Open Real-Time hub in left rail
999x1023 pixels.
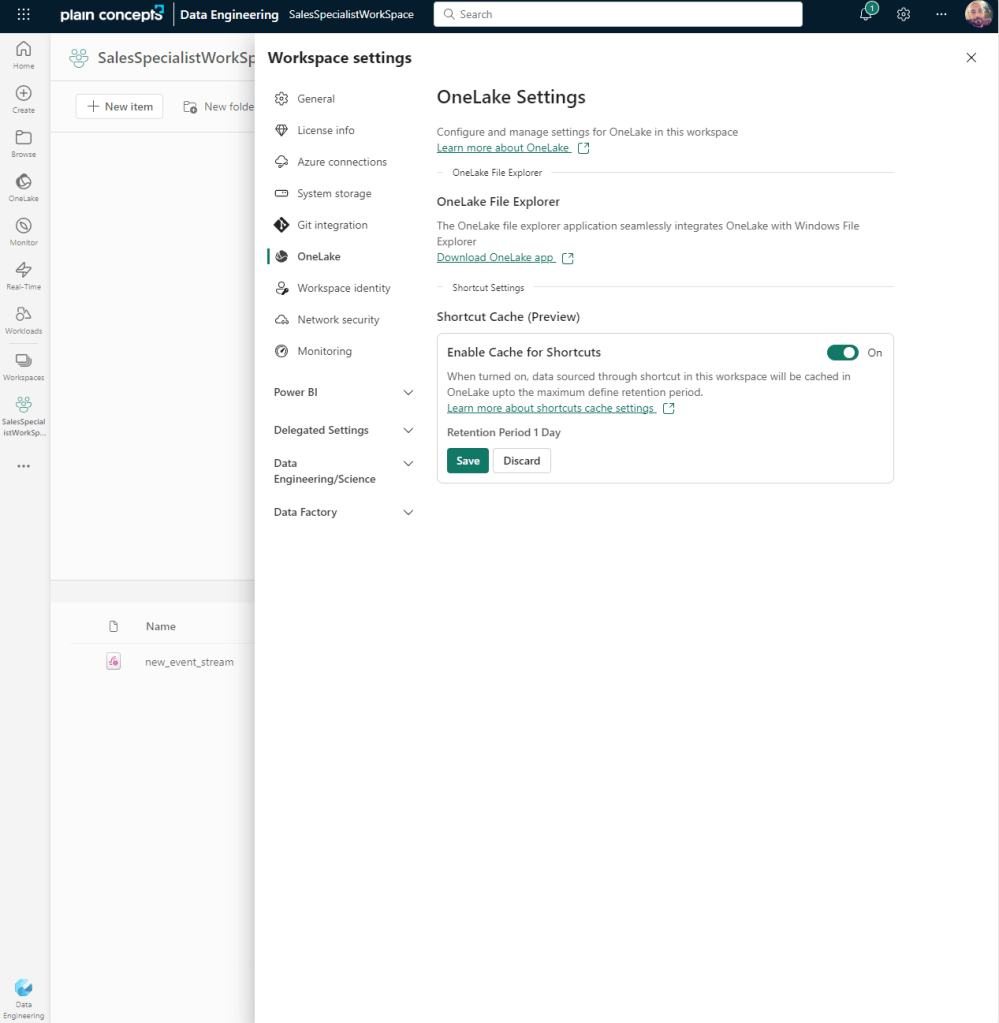tap(24, 275)
